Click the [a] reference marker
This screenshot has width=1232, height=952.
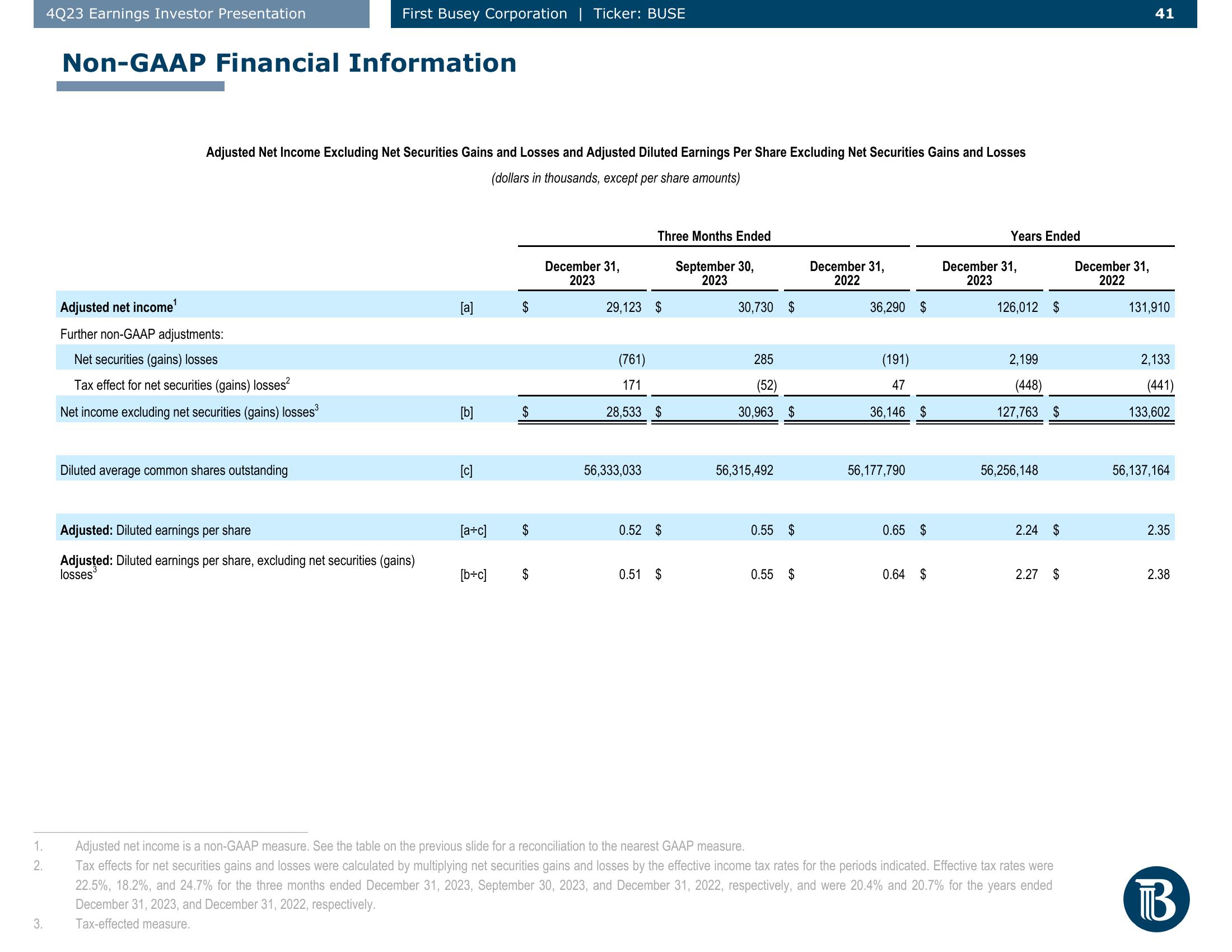[466, 307]
